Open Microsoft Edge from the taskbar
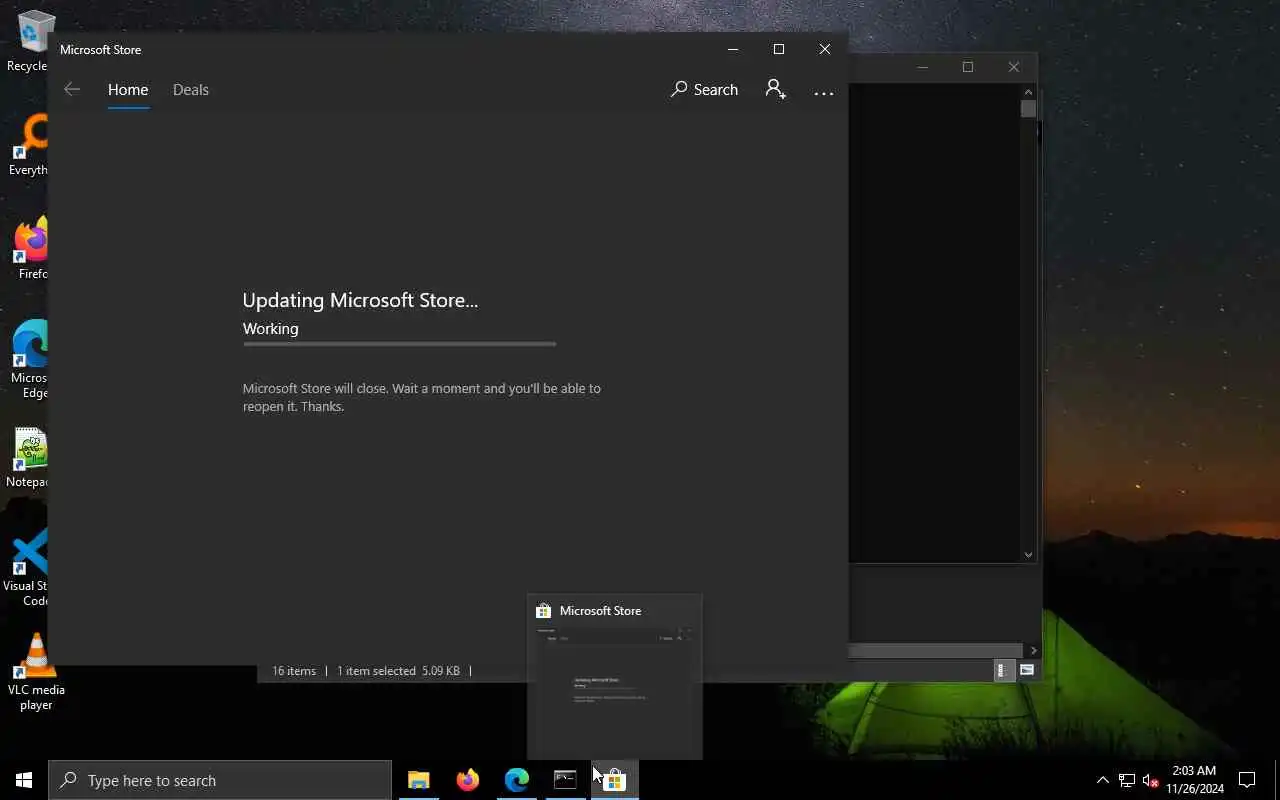 (516, 780)
